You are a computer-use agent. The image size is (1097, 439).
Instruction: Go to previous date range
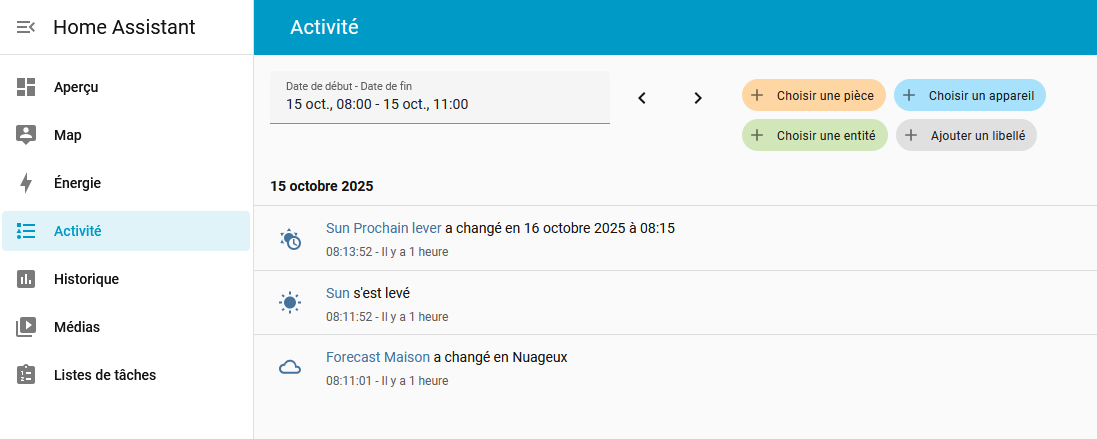[x=642, y=98]
